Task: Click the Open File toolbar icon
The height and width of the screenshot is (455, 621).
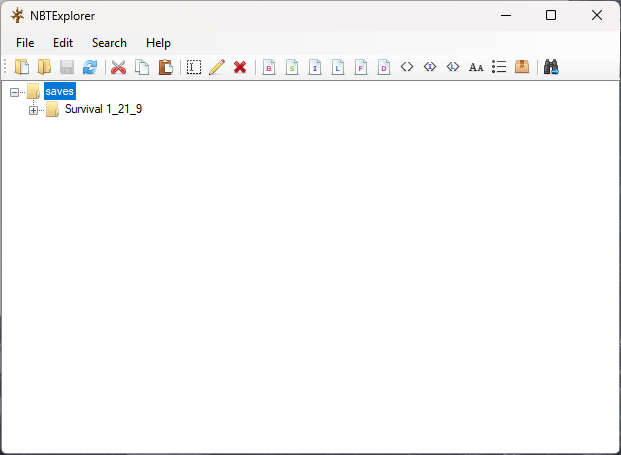Action: pyautogui.click(x=22, y=67)
